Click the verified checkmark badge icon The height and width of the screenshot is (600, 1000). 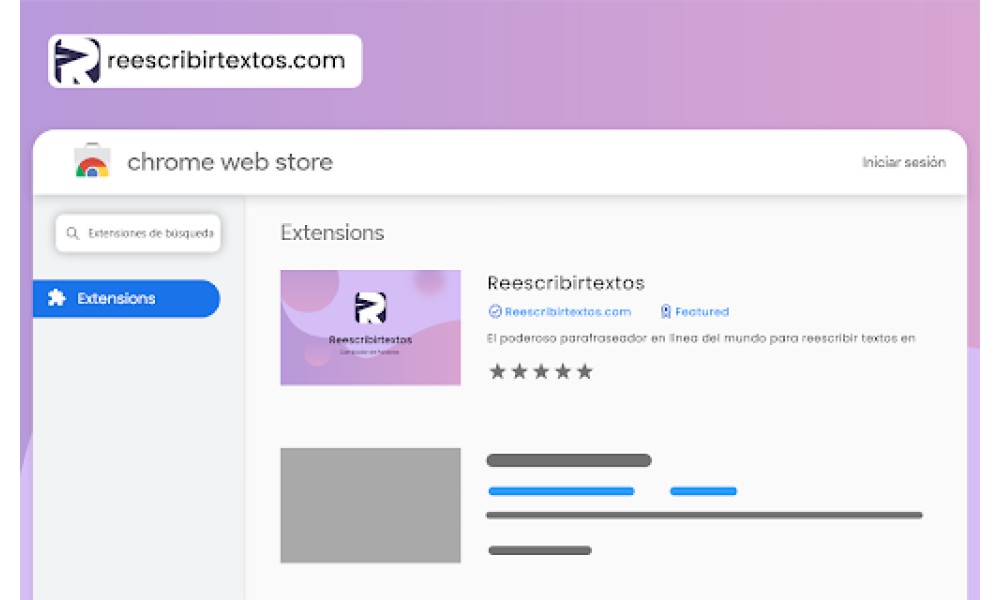[495, 311]
